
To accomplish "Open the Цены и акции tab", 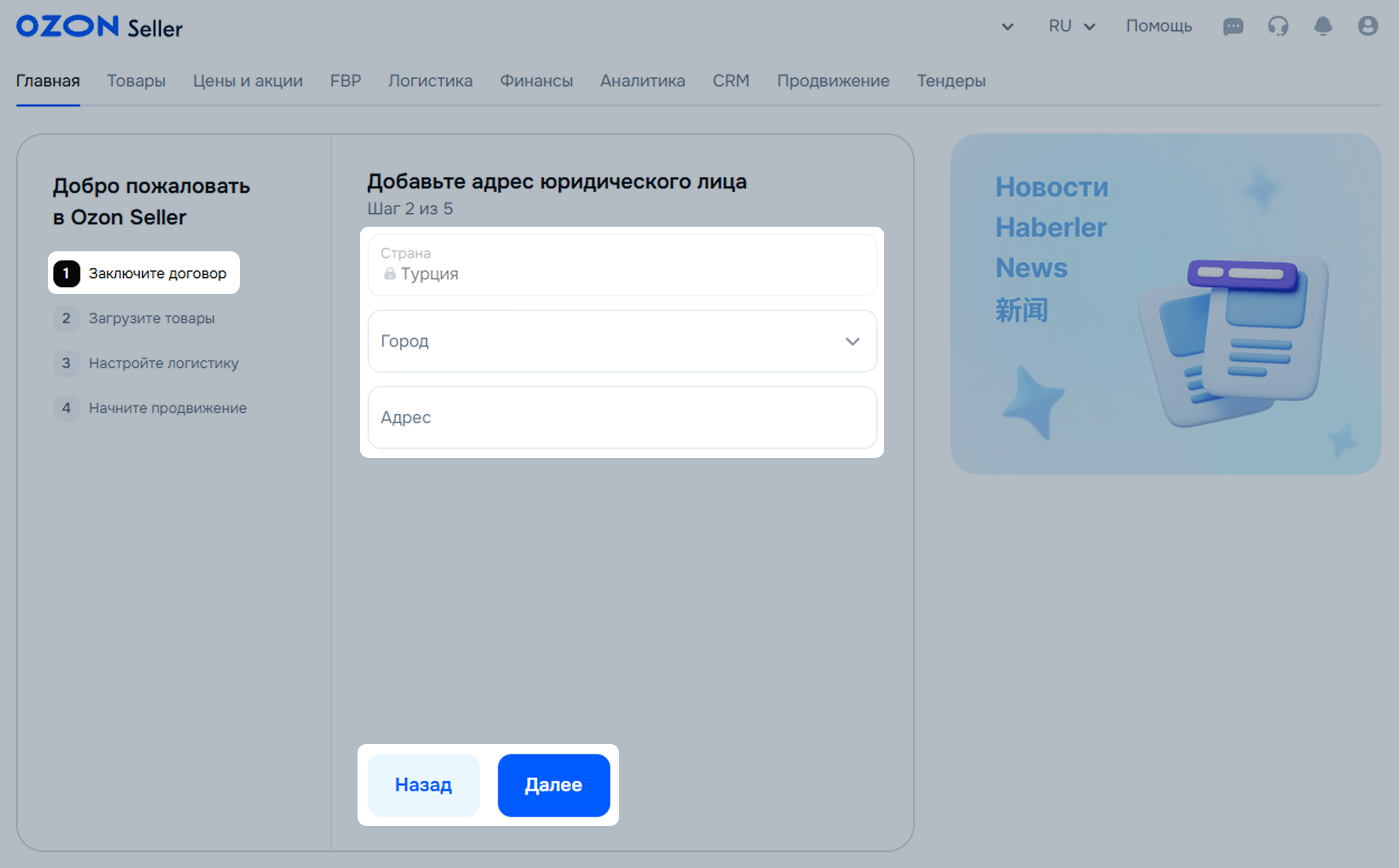I will (x=248, y=81).
